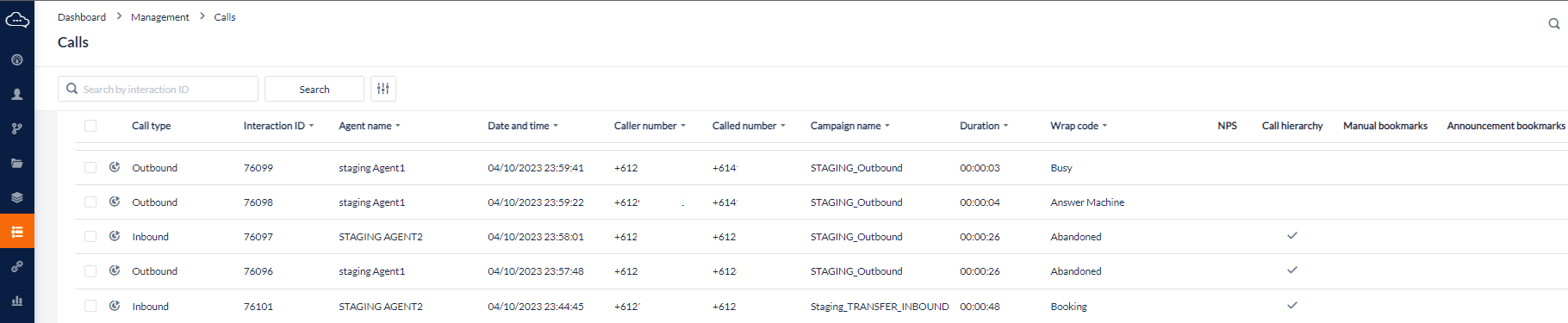
Task: Toggle the select-all checkbox in table header
Action: coord(90,126)
